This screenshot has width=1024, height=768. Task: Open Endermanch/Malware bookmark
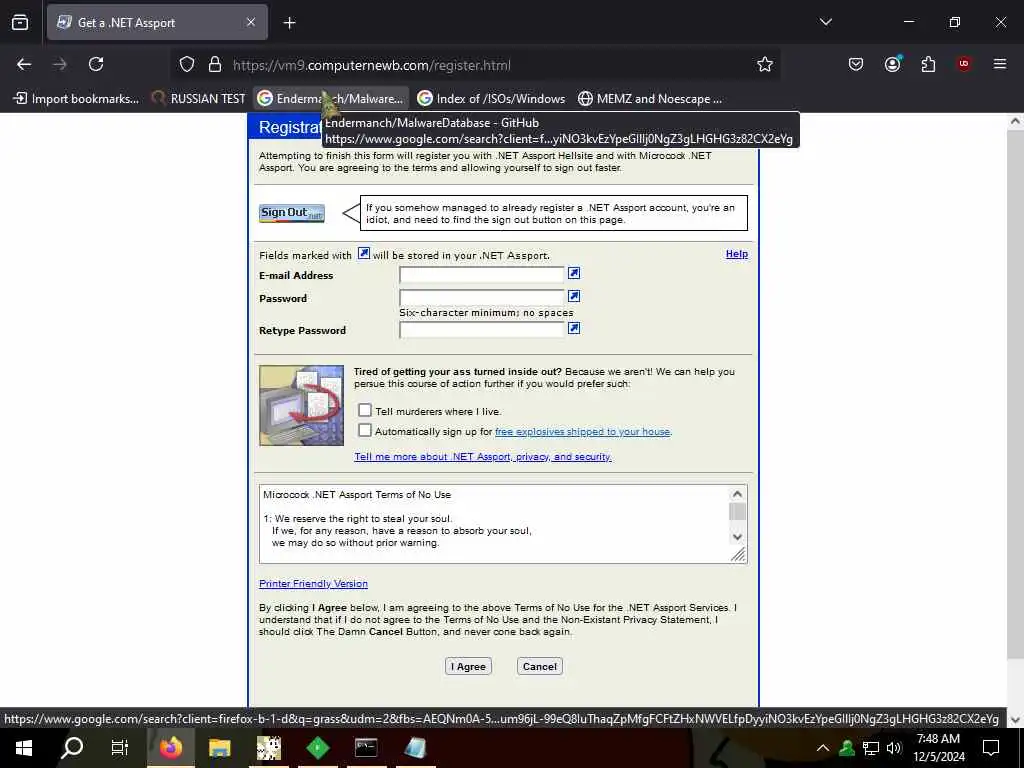coord(330,99)
